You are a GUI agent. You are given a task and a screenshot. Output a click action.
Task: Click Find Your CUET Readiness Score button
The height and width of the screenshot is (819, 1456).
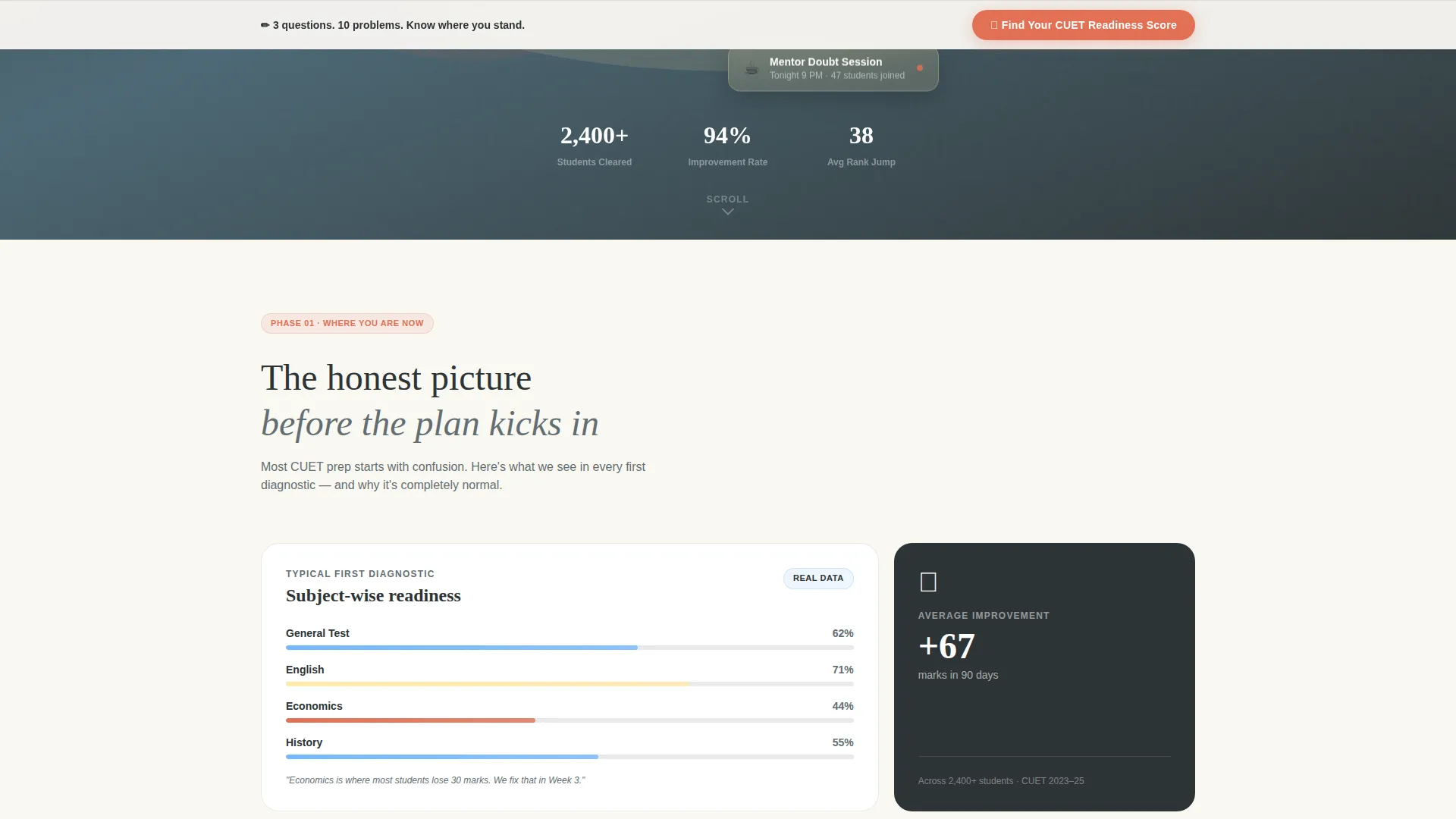coord(1083,25)
